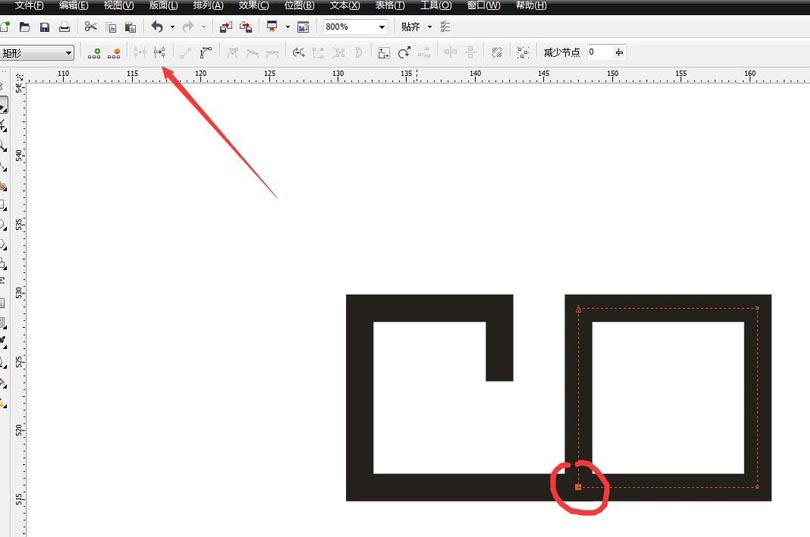Expand the 贴齐 dropdown arrow
This screenshot has height=537, width=810.
430,27
